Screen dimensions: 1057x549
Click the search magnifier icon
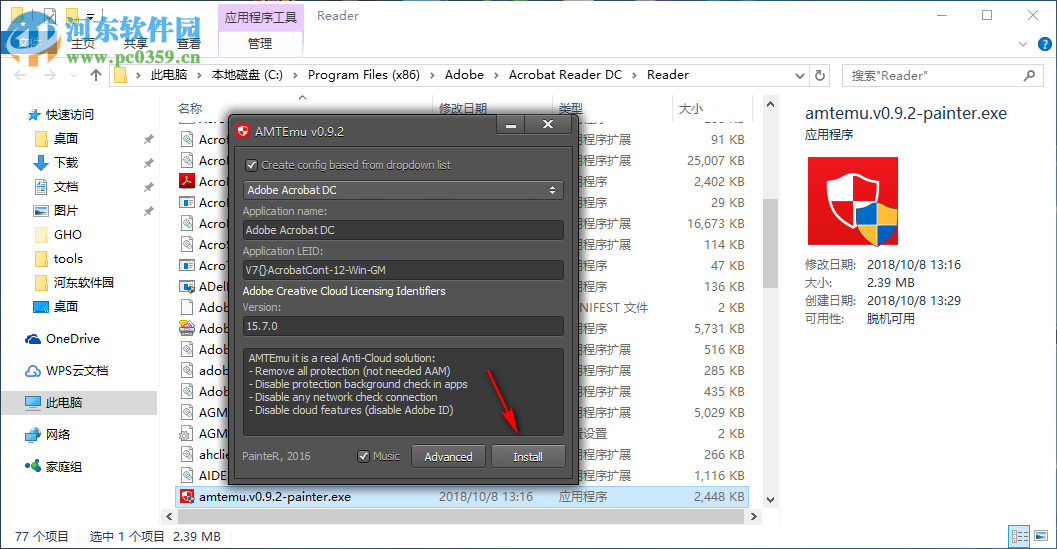(1029, 76)
